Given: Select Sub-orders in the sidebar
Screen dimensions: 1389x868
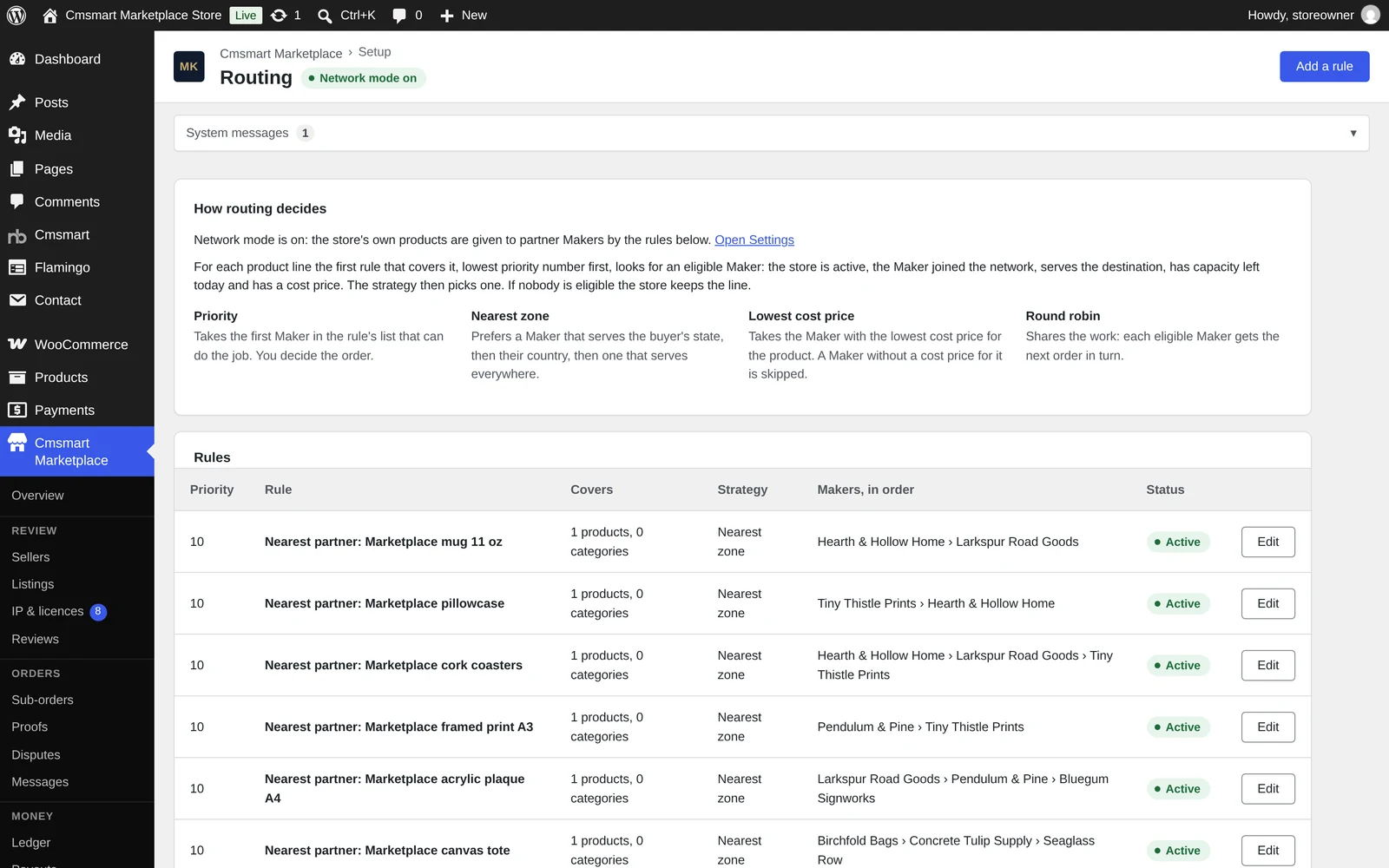Looking at the screenshot, I should coord(43,700).
